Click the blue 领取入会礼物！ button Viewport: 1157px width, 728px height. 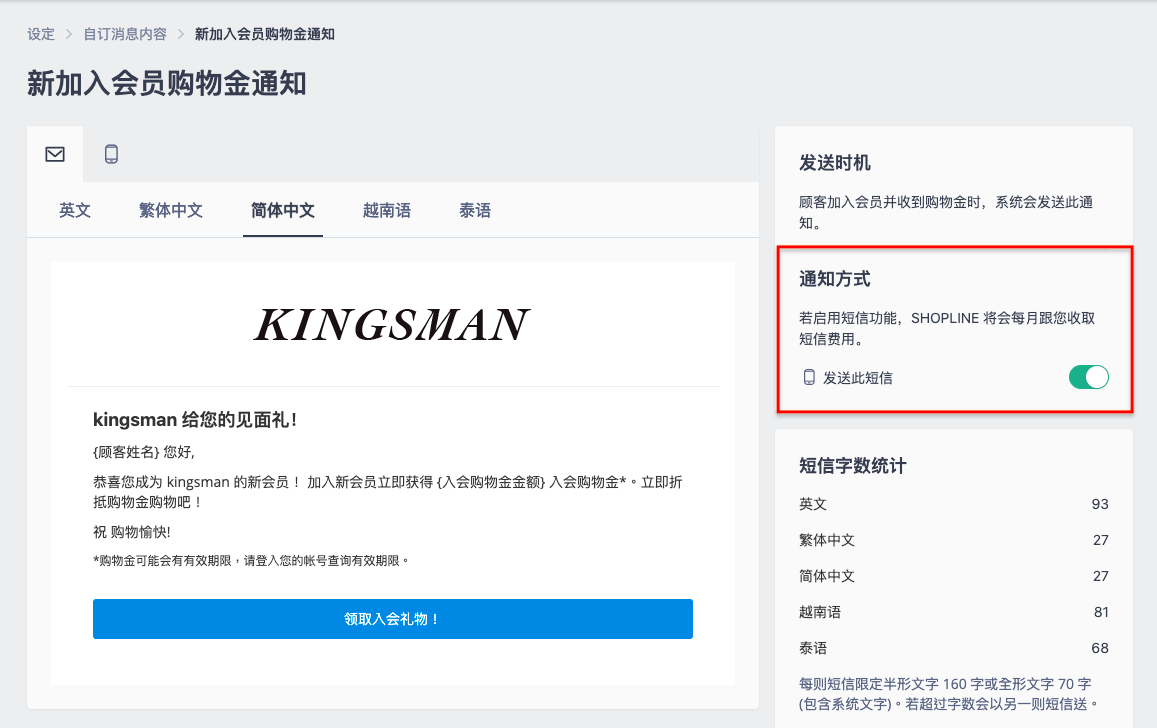click(x=393, y=619)
